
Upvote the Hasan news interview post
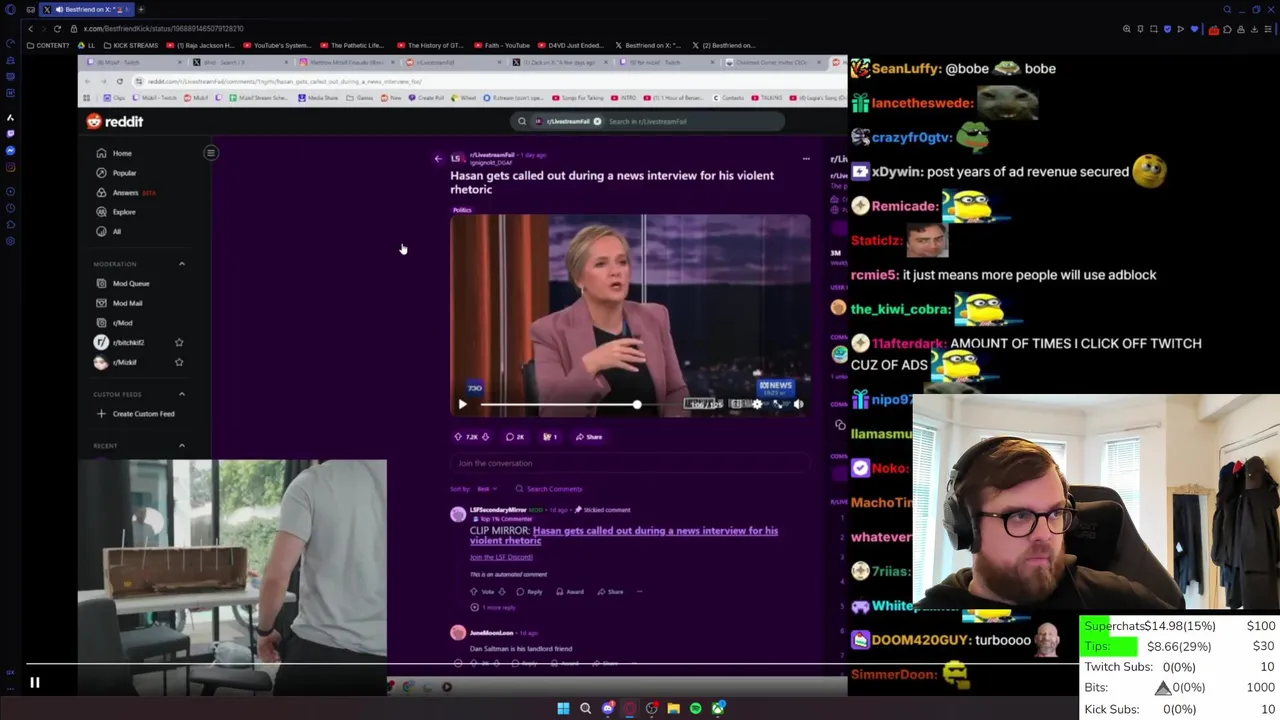pyautogui.click(x=459, y=437)
